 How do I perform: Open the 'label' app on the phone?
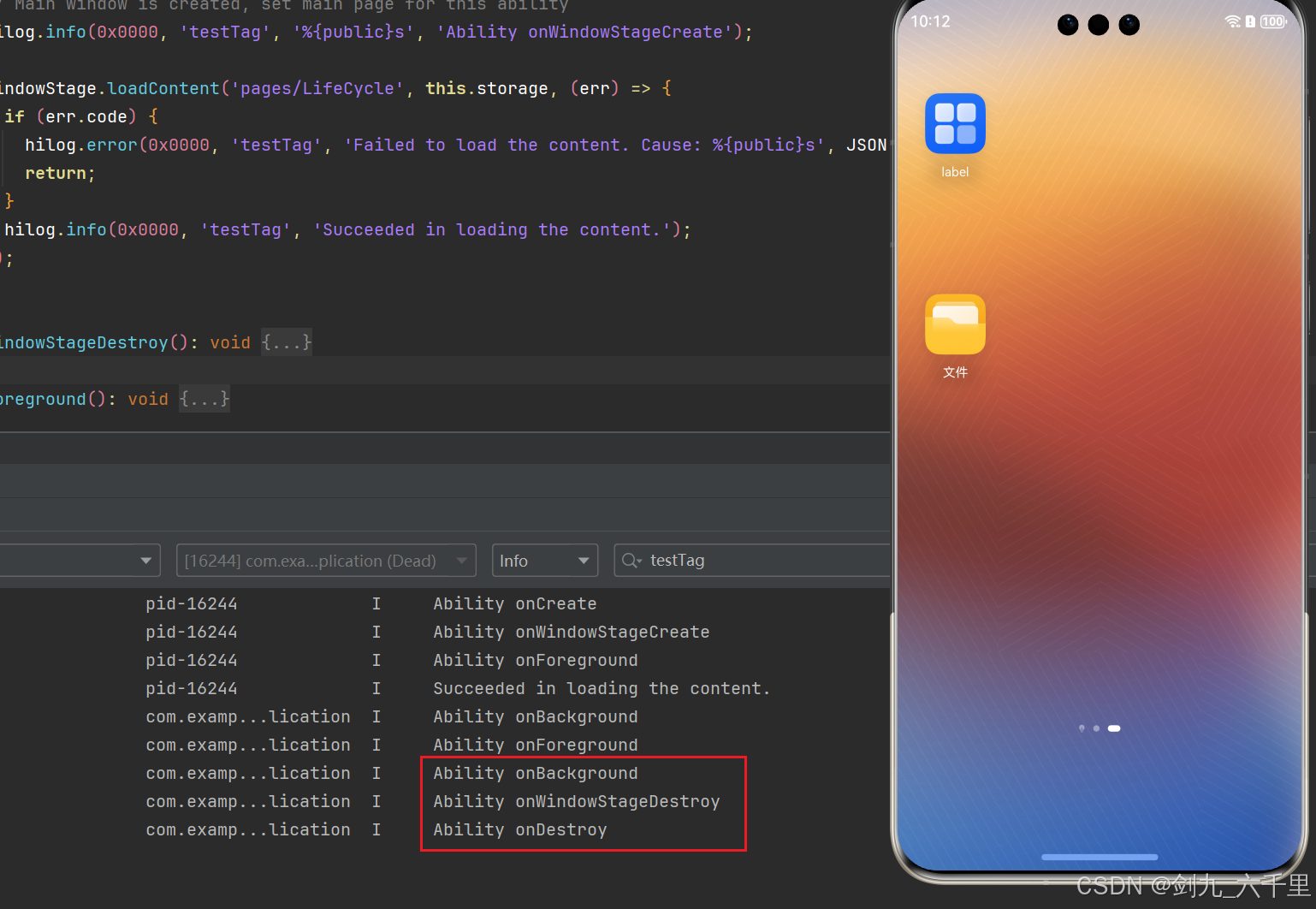(x=955, y=124)
